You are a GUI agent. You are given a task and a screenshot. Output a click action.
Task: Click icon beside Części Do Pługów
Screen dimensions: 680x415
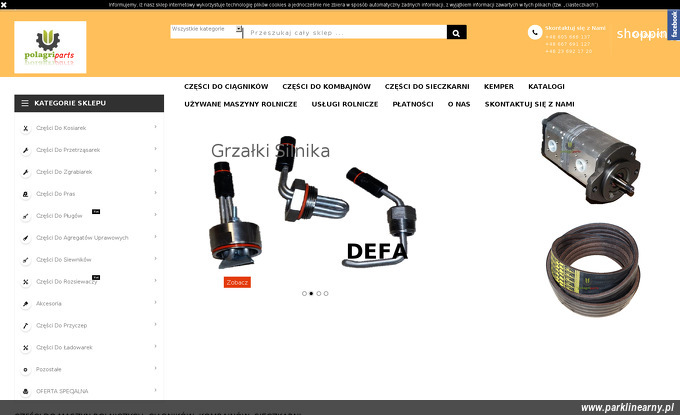[26, 216]
